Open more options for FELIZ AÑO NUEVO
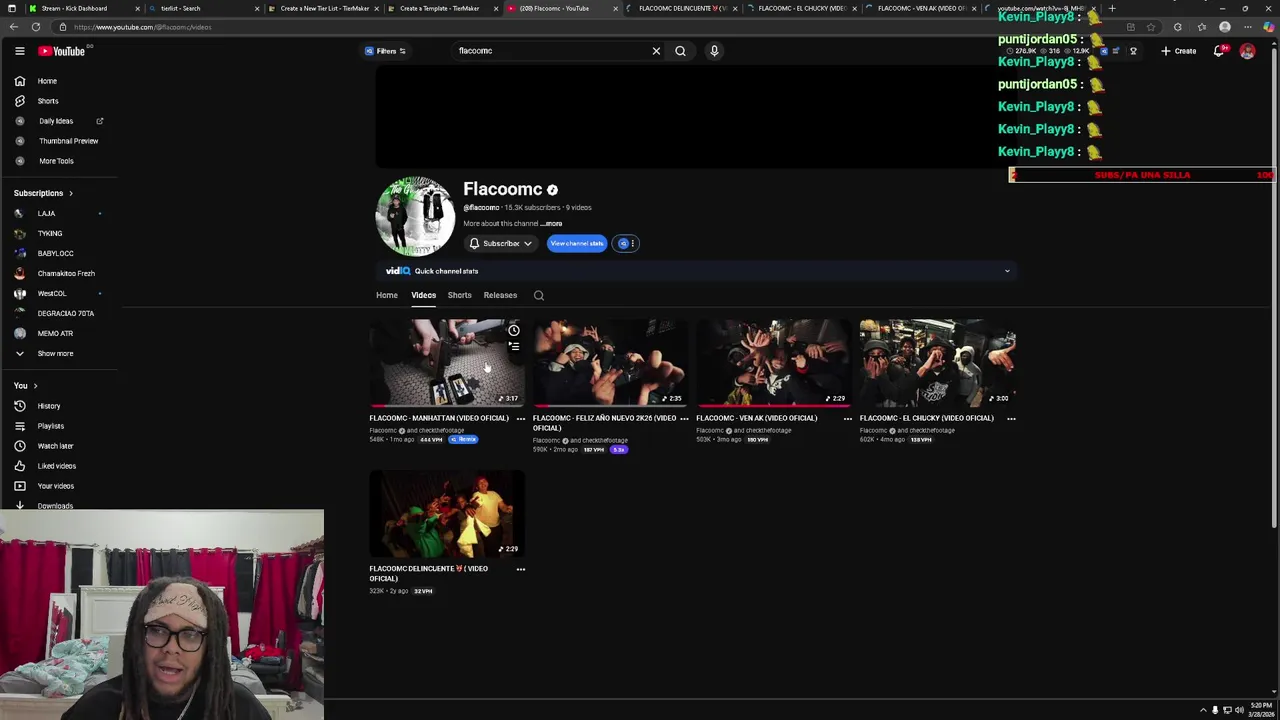The height and width of the screenshot is (720, 1280). [x=684, y=419]
